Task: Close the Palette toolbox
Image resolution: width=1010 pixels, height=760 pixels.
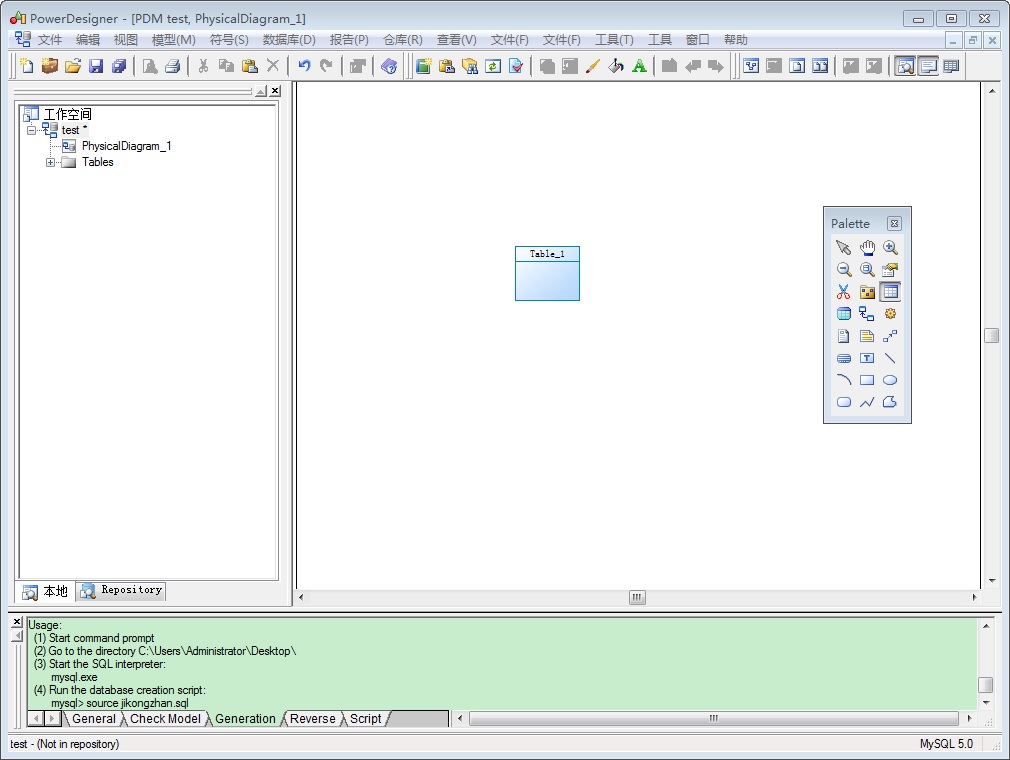Action: [894, 223]
